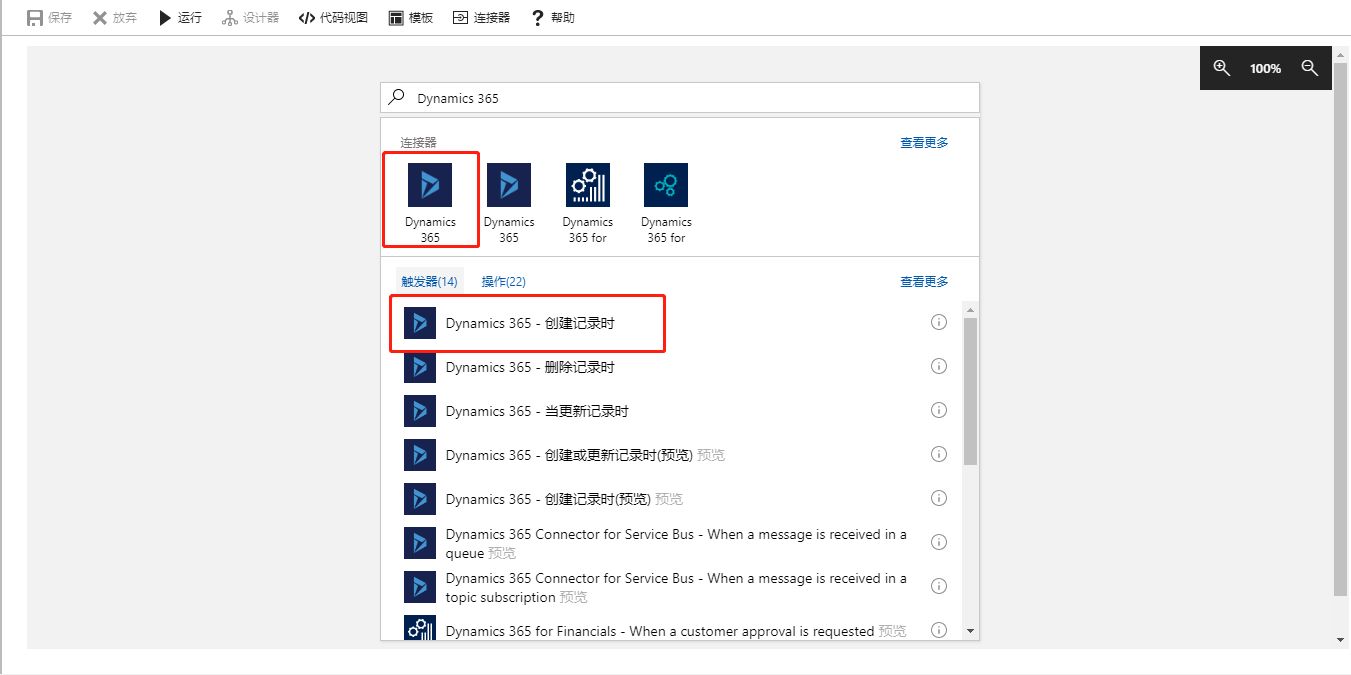Image resolution: width=1351 pixels, height=675 pixels.
Task: Show info for Service Bus topic subscription trigger
Action: pyautogui.click(x=938, y=586)
